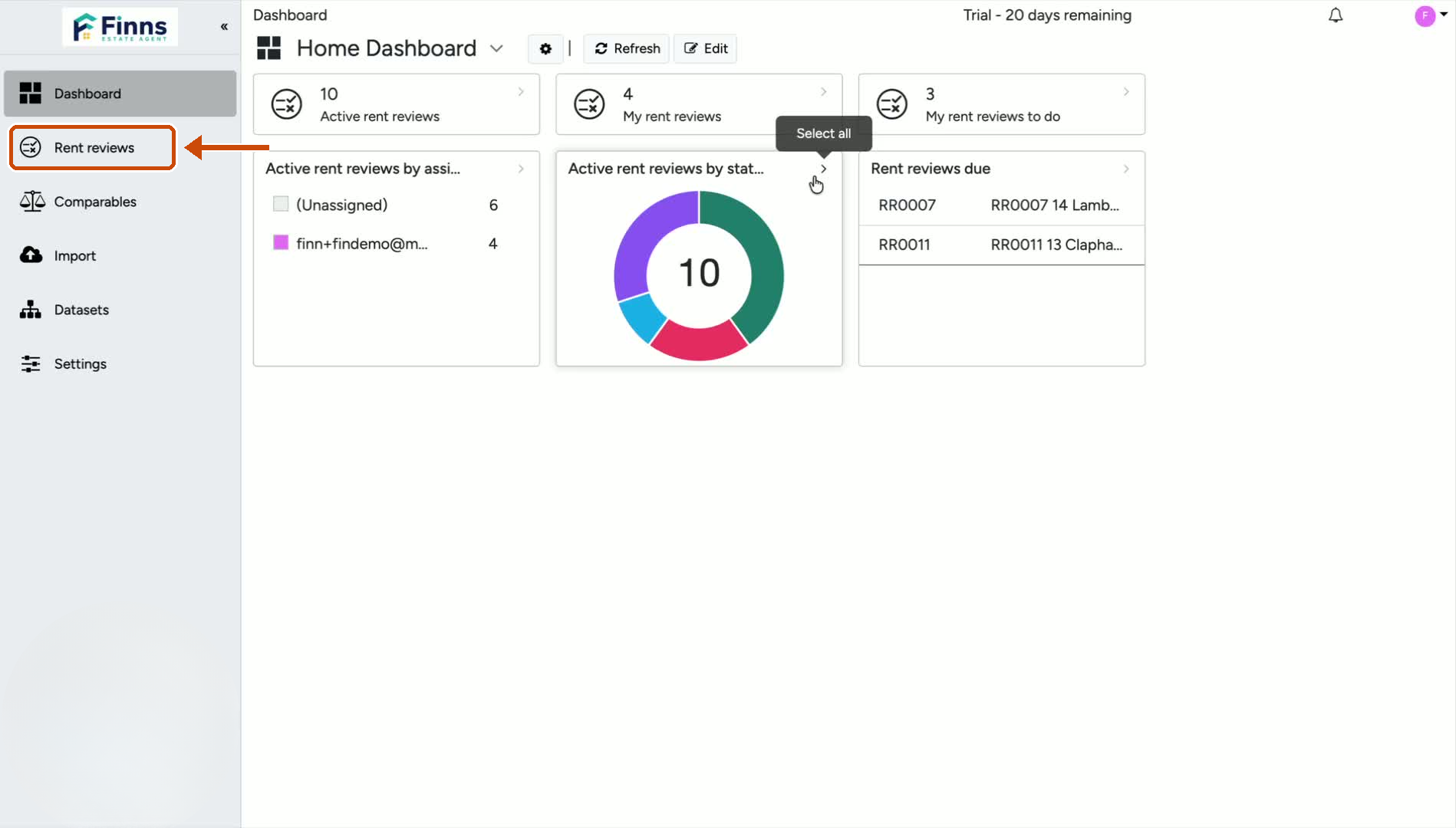Click 'Active rent reviews by assi...' title
1456x828 pixels.
363,169
